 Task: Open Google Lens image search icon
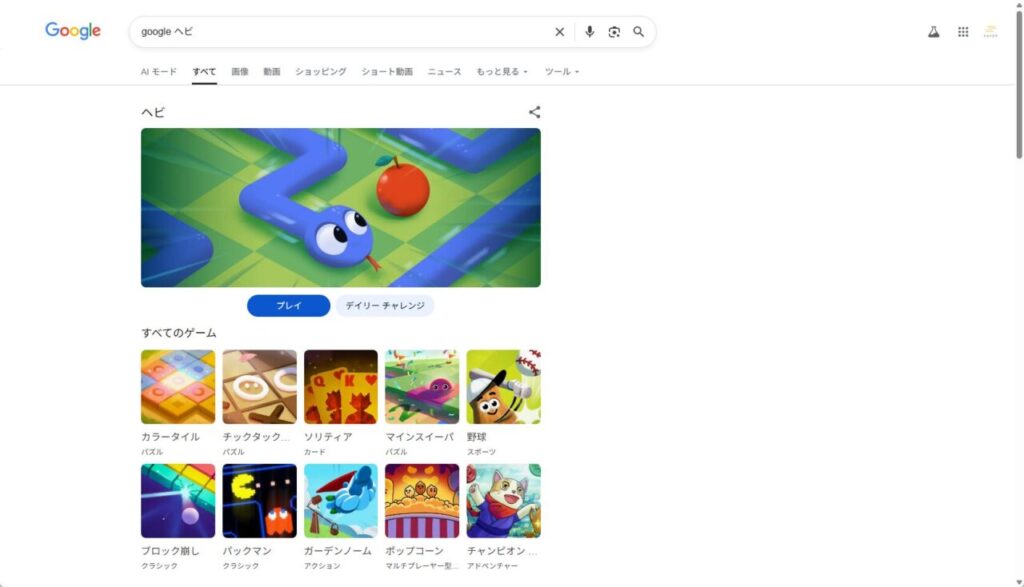pyautogui.click(x=614, y=32)
